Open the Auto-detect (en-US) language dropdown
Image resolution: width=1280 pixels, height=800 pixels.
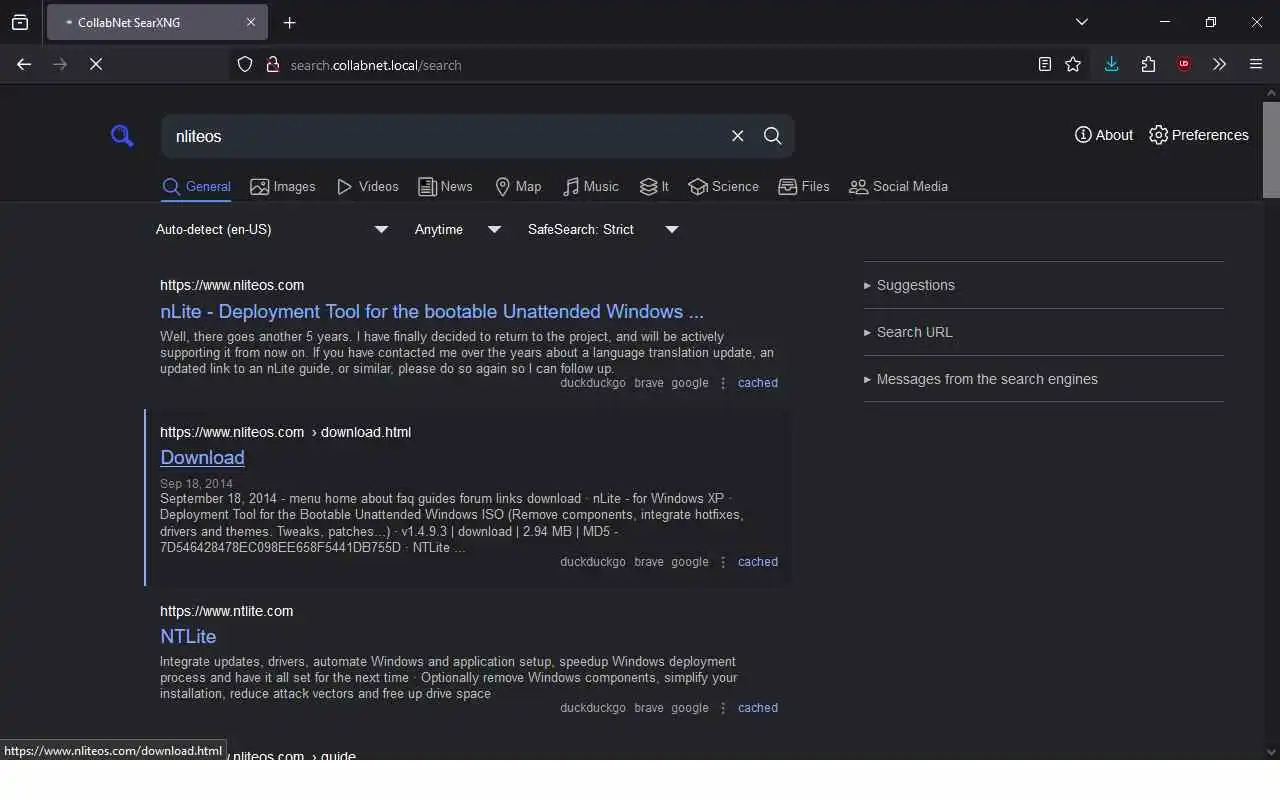(x=272, y=230)
